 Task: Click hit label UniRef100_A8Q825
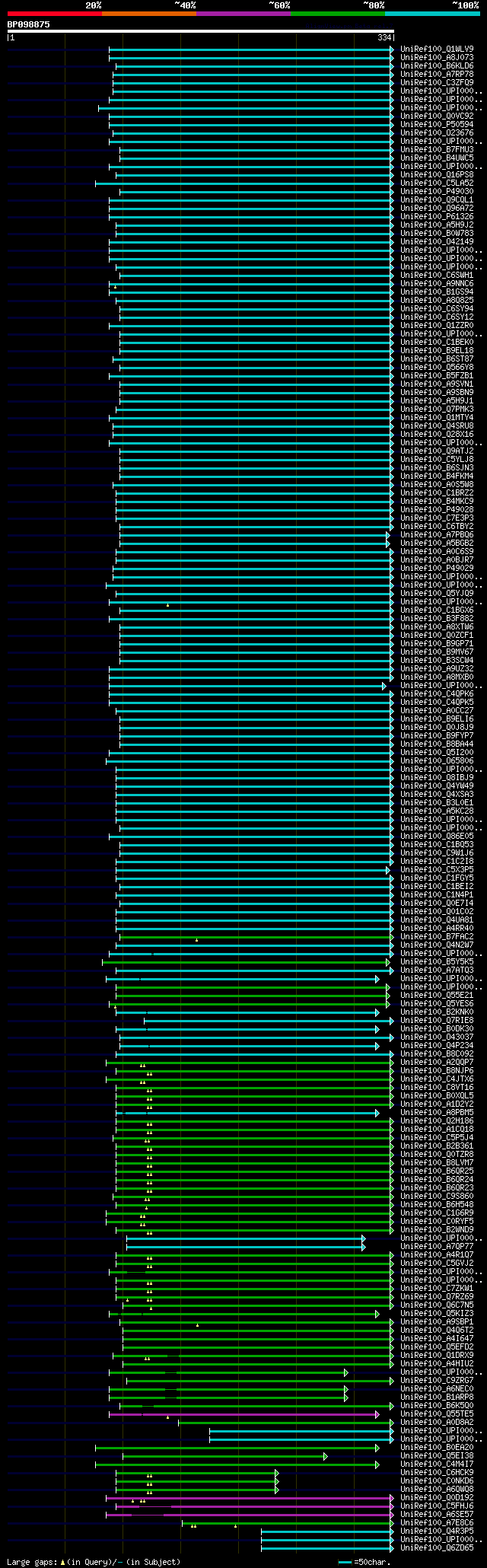pos(437,300)
